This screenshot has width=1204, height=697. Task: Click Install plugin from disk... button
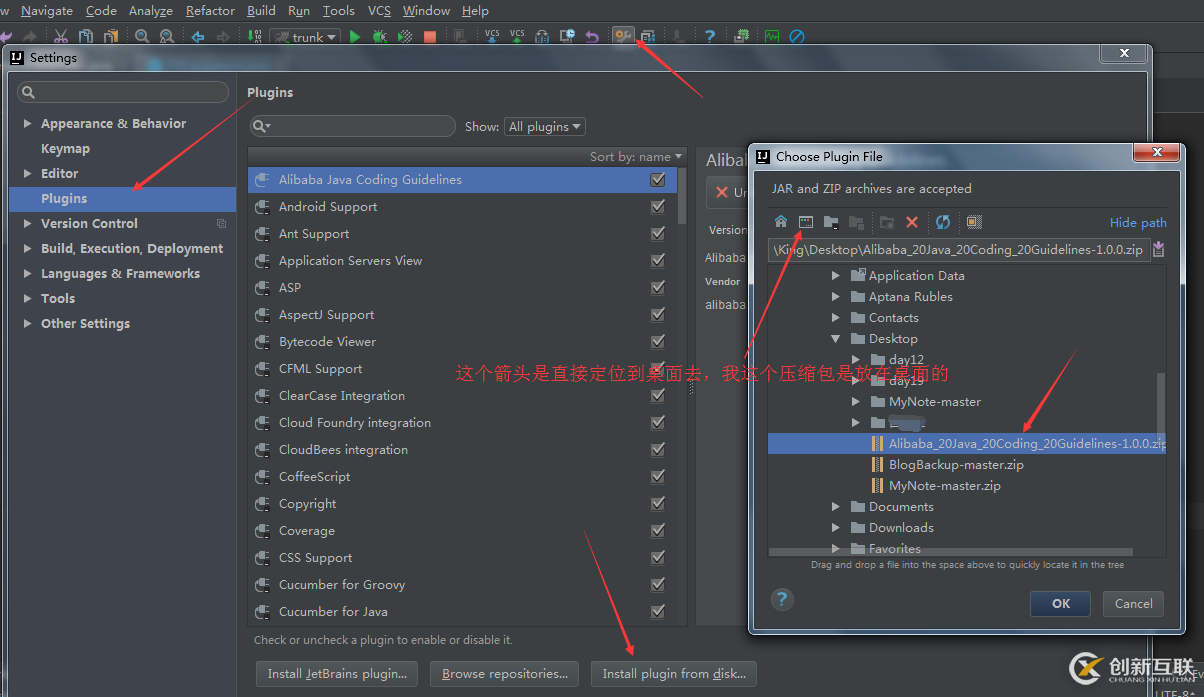click(x=674, y=674)
